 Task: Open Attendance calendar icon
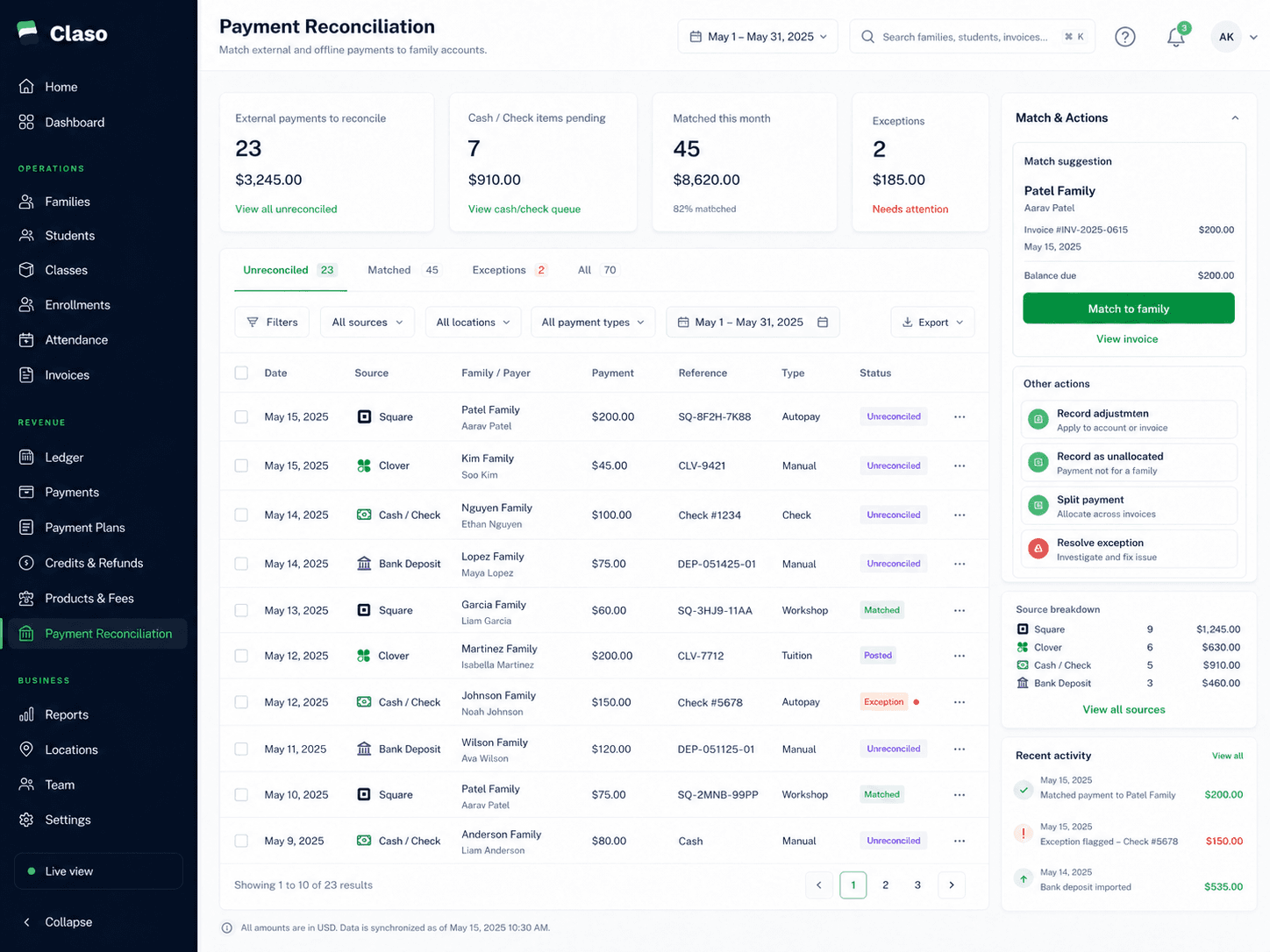[x=26, y=340]
